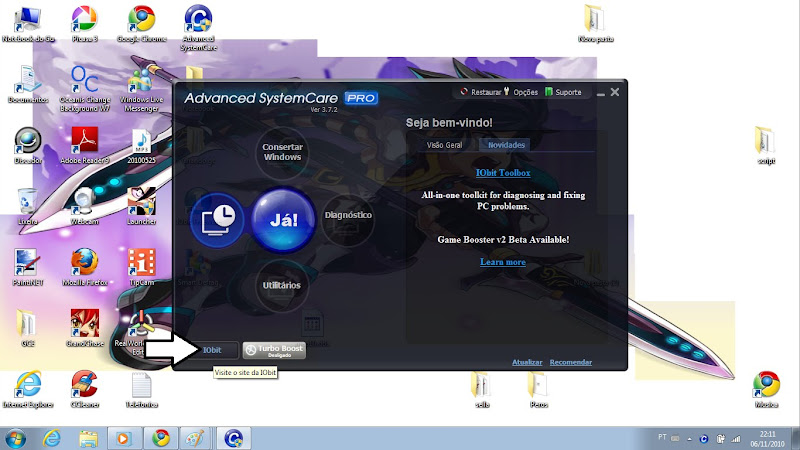Open the Windows Start menu
The image size is (800, 450).
tap(15, 438)
